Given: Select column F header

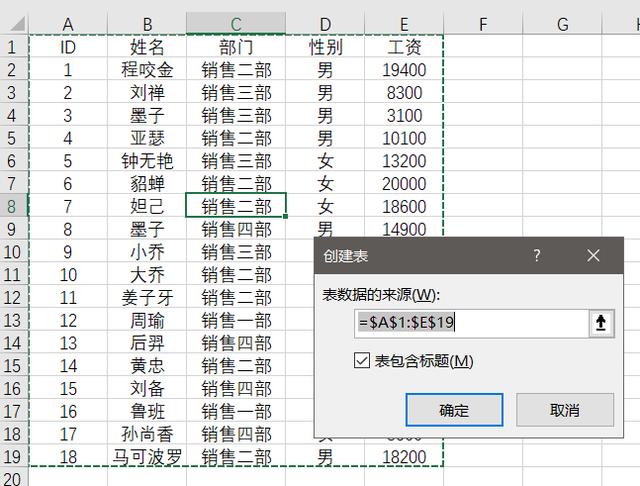Looking at the screenshot, I should coord(483,24).
